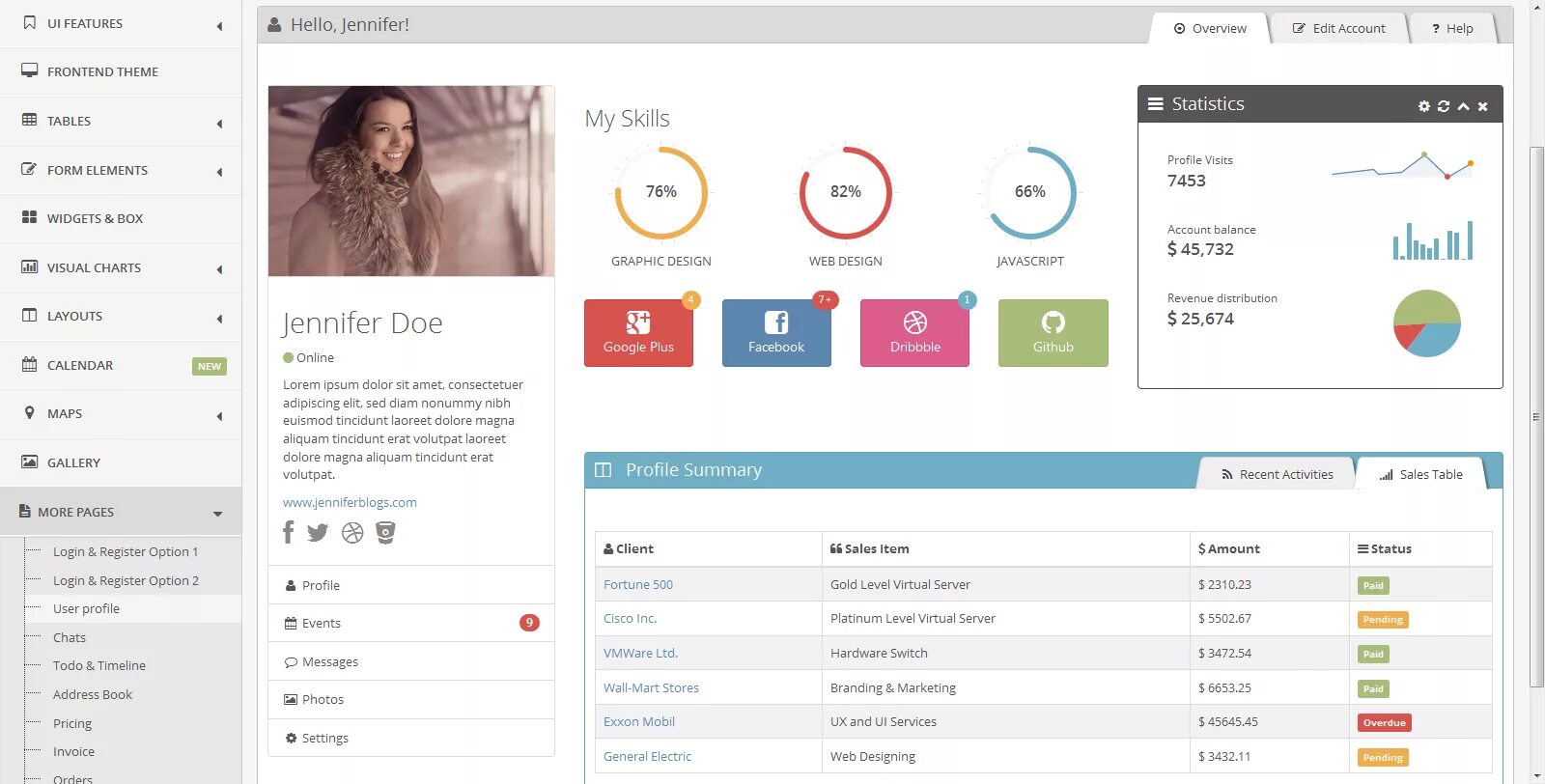Screen dimensions: 1545x784
Task: Click the Facebook tile button
Action: (x=776, y=333)
